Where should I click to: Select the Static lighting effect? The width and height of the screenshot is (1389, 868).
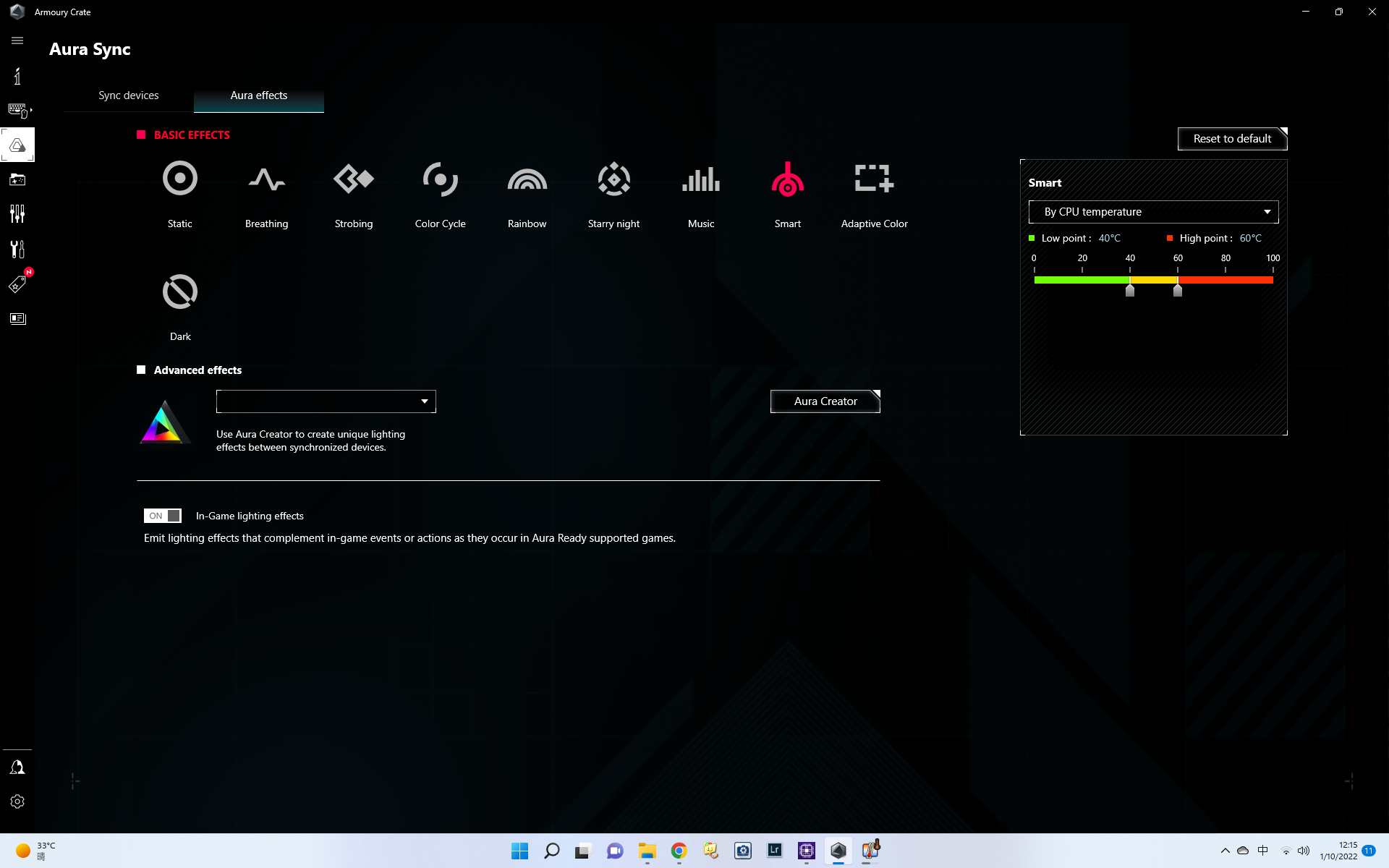point(180,179)
